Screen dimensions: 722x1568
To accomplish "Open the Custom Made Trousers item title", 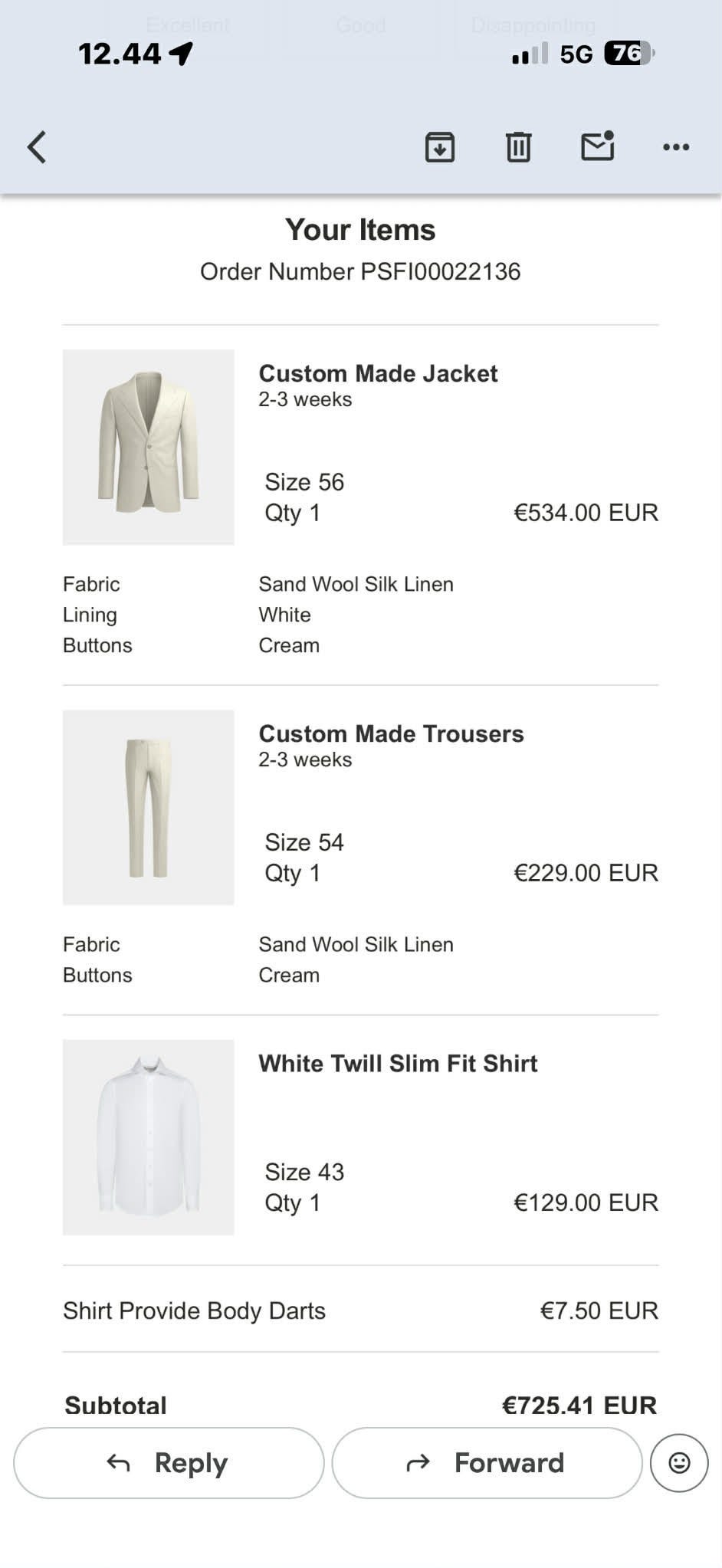I will [x=391, y=733].
